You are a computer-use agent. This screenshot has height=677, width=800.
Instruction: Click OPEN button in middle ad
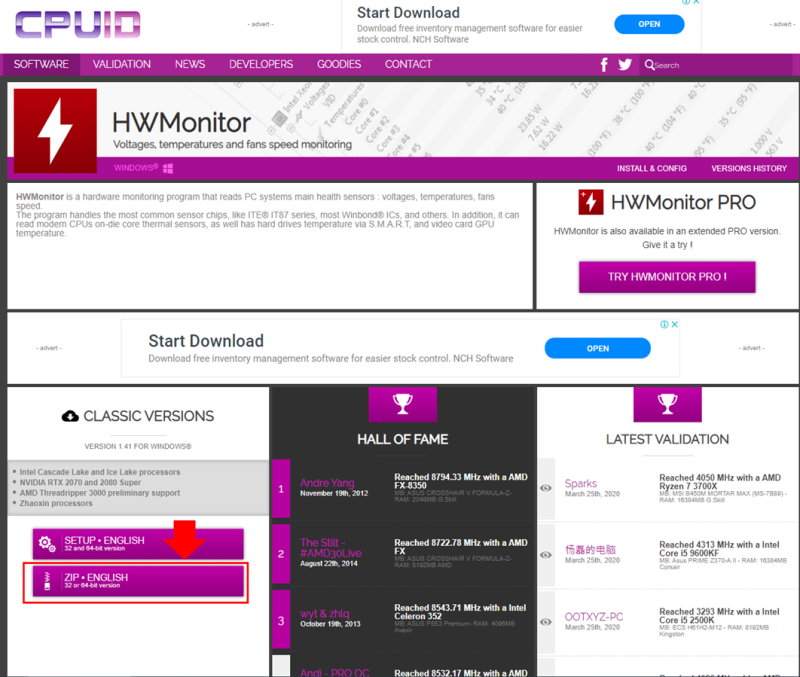coord(597,348)
